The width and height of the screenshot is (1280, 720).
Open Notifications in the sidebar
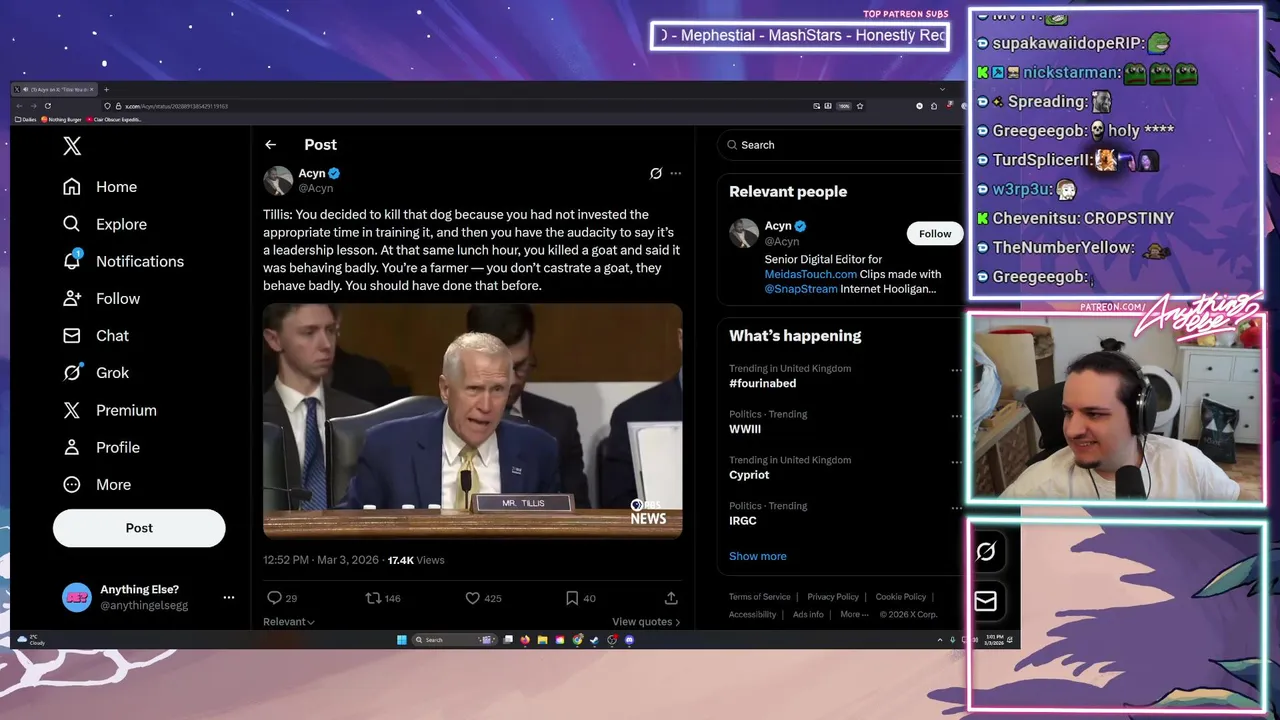123,261
